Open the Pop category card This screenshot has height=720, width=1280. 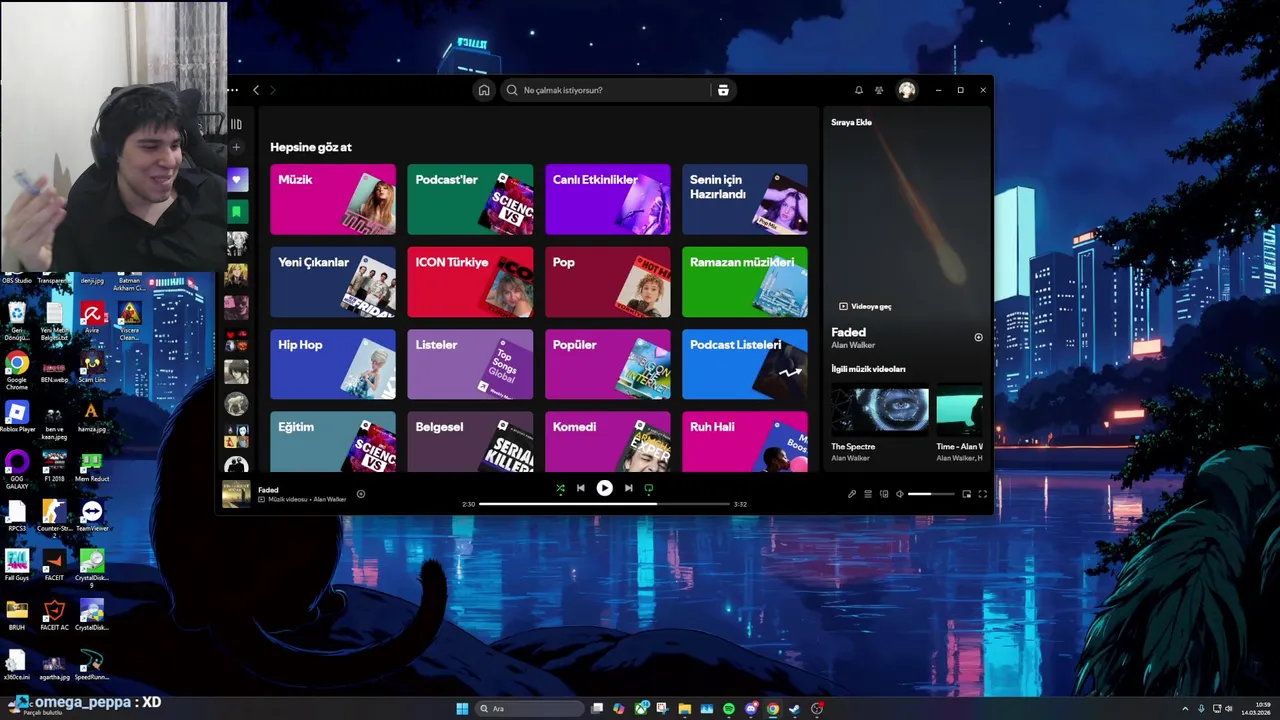pos(607,282)
